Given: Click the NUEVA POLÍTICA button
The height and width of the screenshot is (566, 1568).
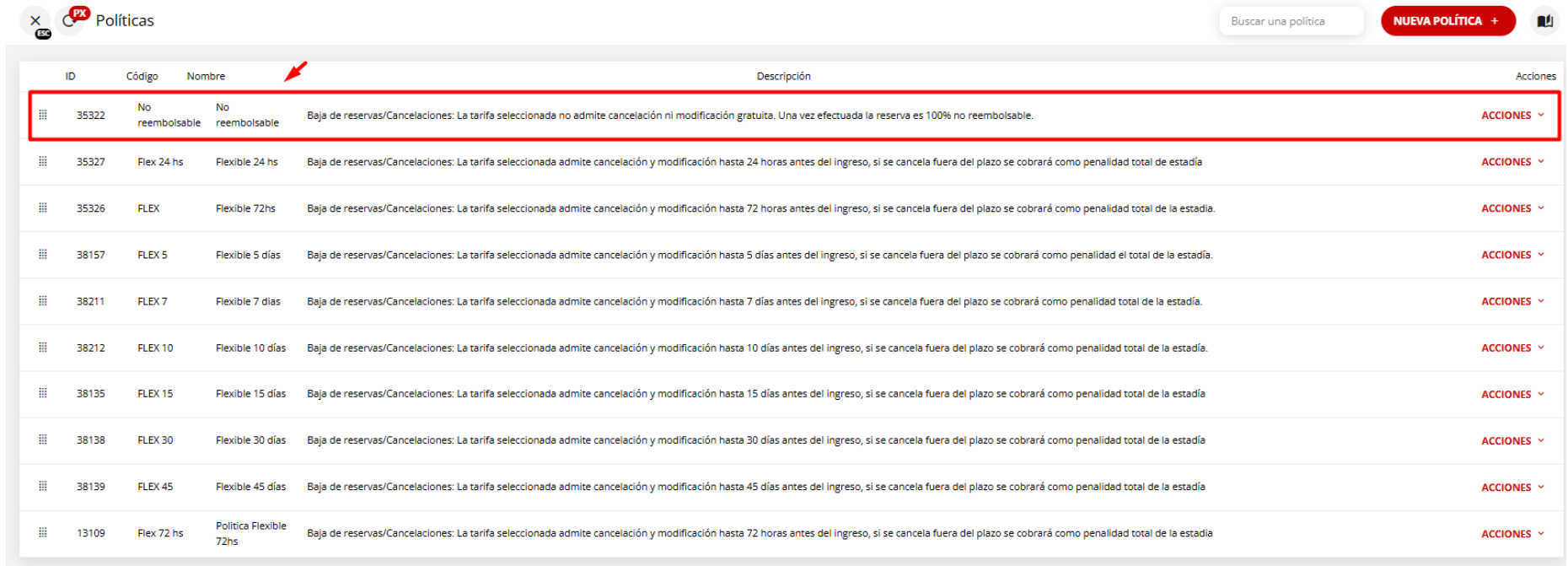Looking at the screenshot, I should tap(1447, 21).
